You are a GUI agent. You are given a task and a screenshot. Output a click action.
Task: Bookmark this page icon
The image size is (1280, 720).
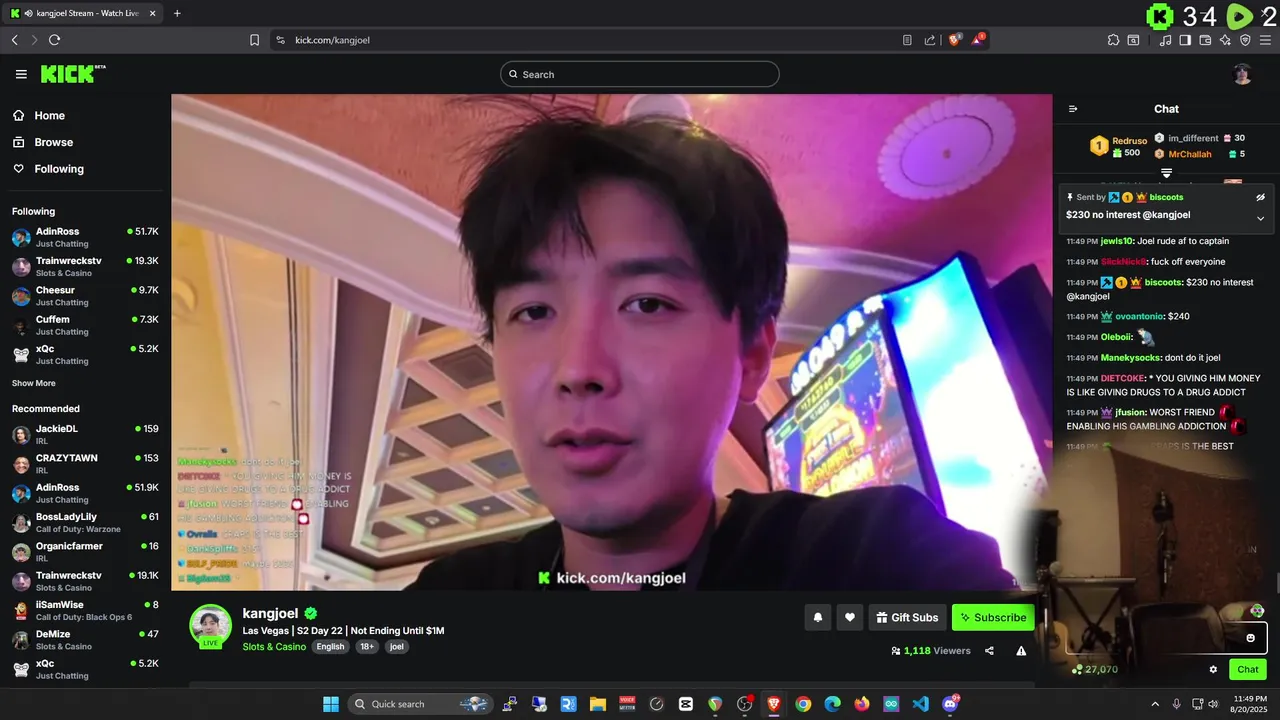[255, 40]
